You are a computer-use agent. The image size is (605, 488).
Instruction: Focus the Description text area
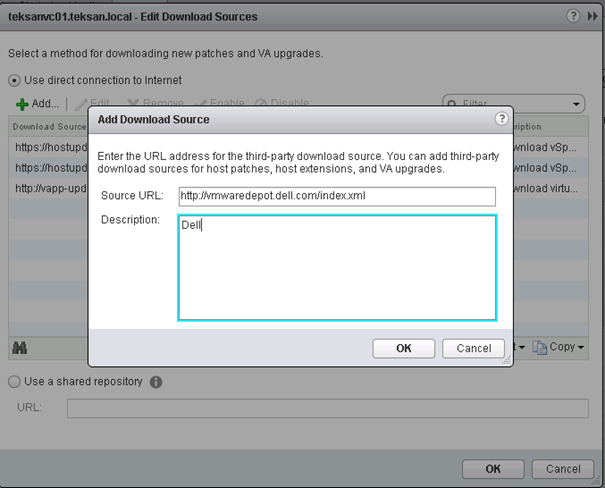tap(337, 268)
